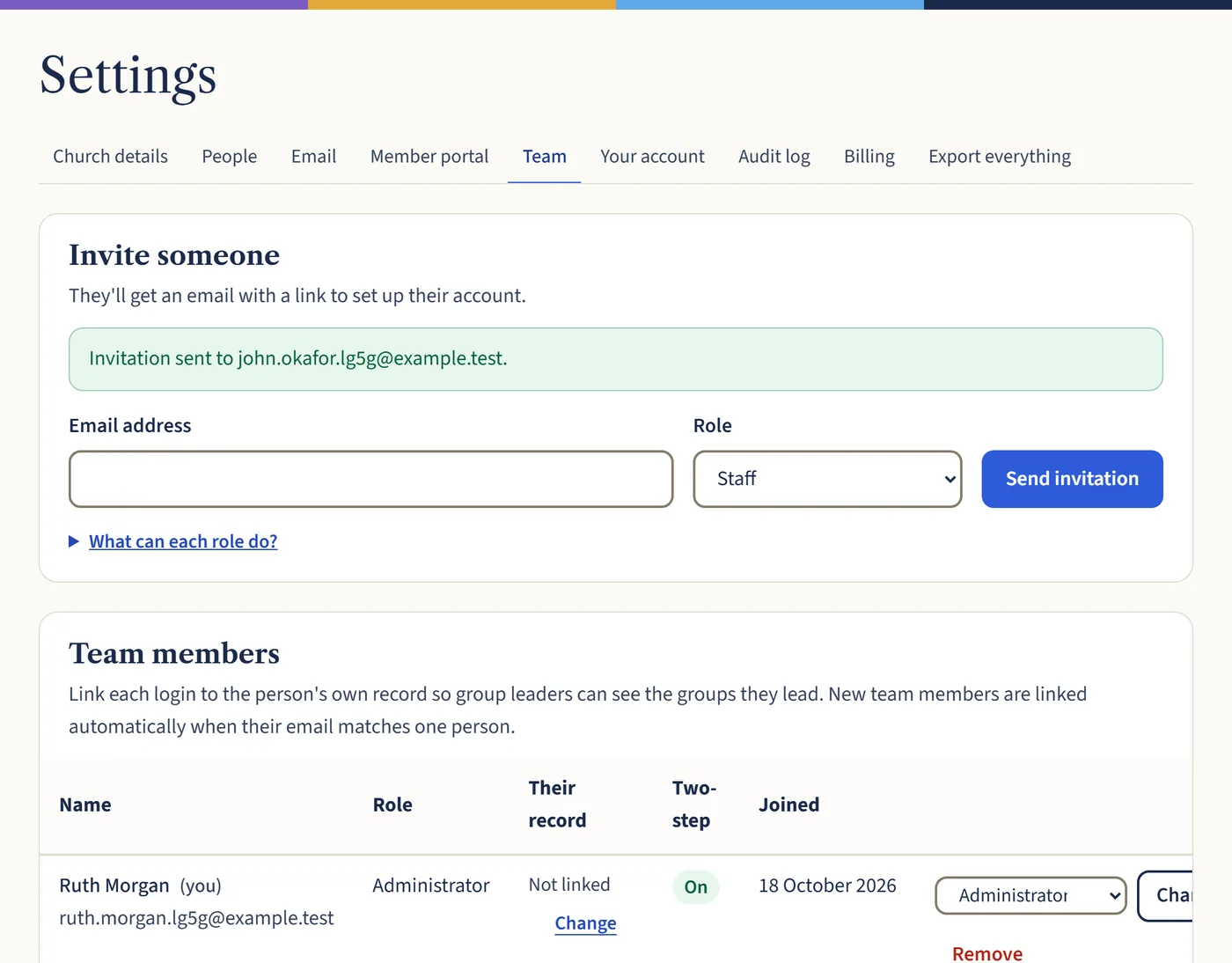Click the Settings page heading
This screenshot has width=1232, height=963.
click(128, 76)
